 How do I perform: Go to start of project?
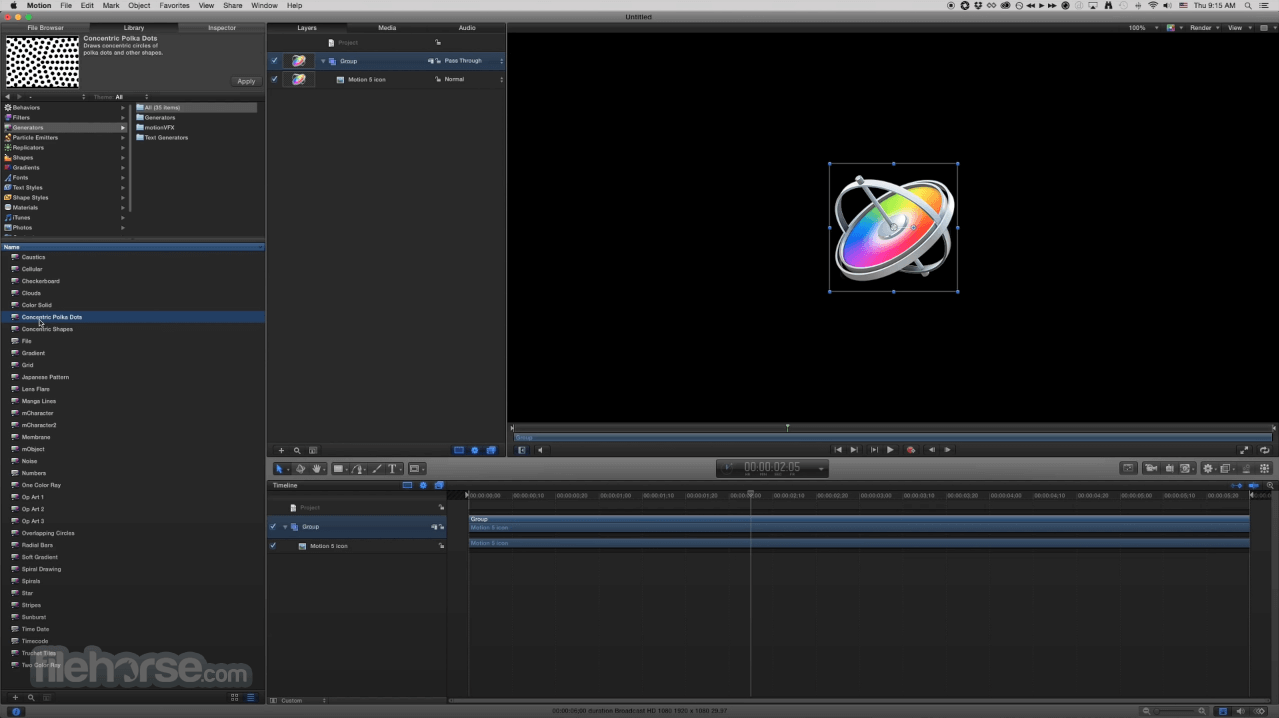(x=838, y=450)
